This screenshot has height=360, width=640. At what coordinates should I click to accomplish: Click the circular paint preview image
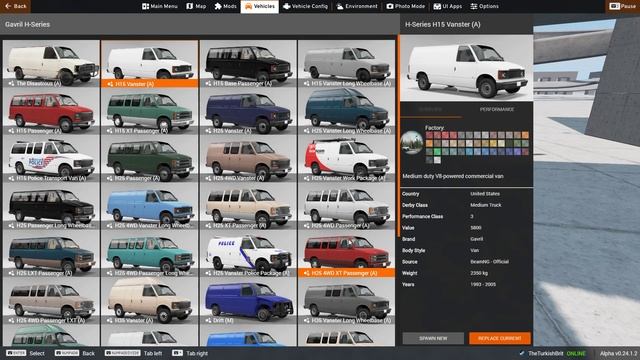[412, 142]
